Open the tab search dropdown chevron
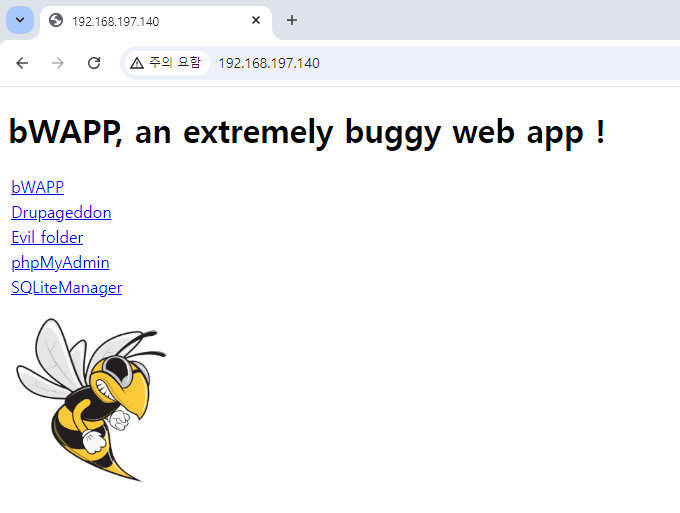Image resolution: width=680 pixels, height=513 pixels. pyautogui.click(x=20, y=20)
